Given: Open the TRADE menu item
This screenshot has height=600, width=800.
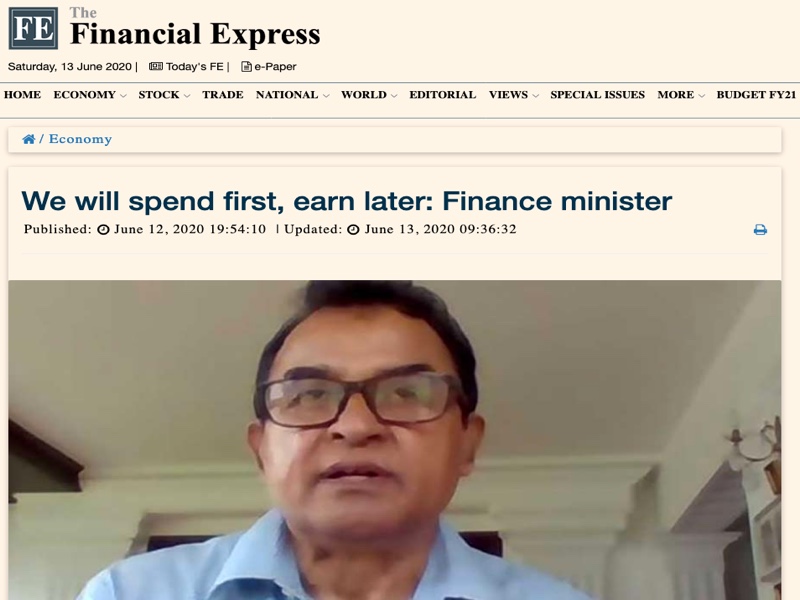Looking at the screenshot, I should [x=222, y=95].
